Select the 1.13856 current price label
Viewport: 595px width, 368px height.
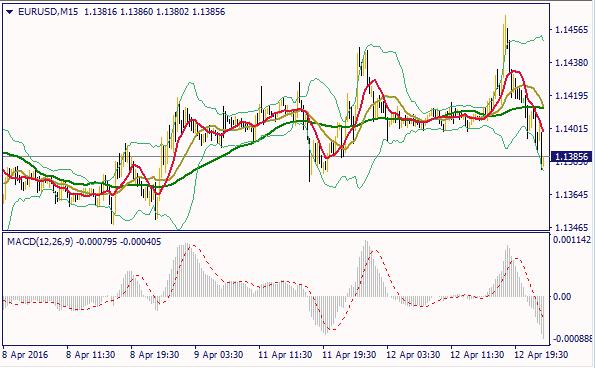click(571, 157)
